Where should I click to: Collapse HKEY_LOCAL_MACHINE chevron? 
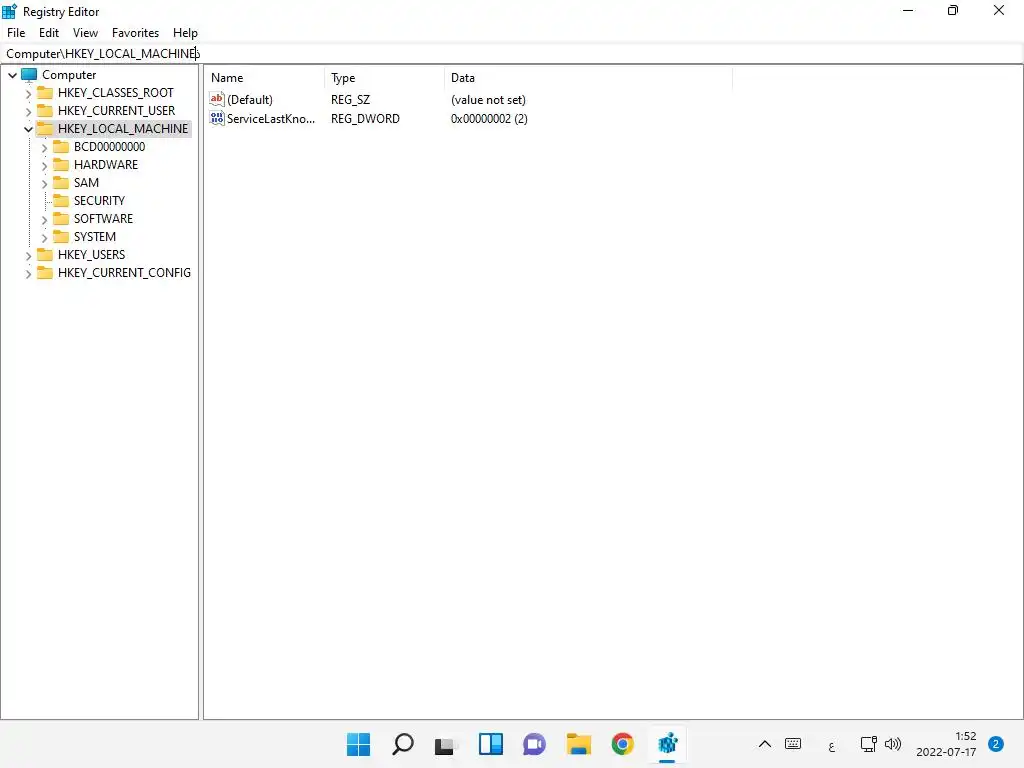28,129
